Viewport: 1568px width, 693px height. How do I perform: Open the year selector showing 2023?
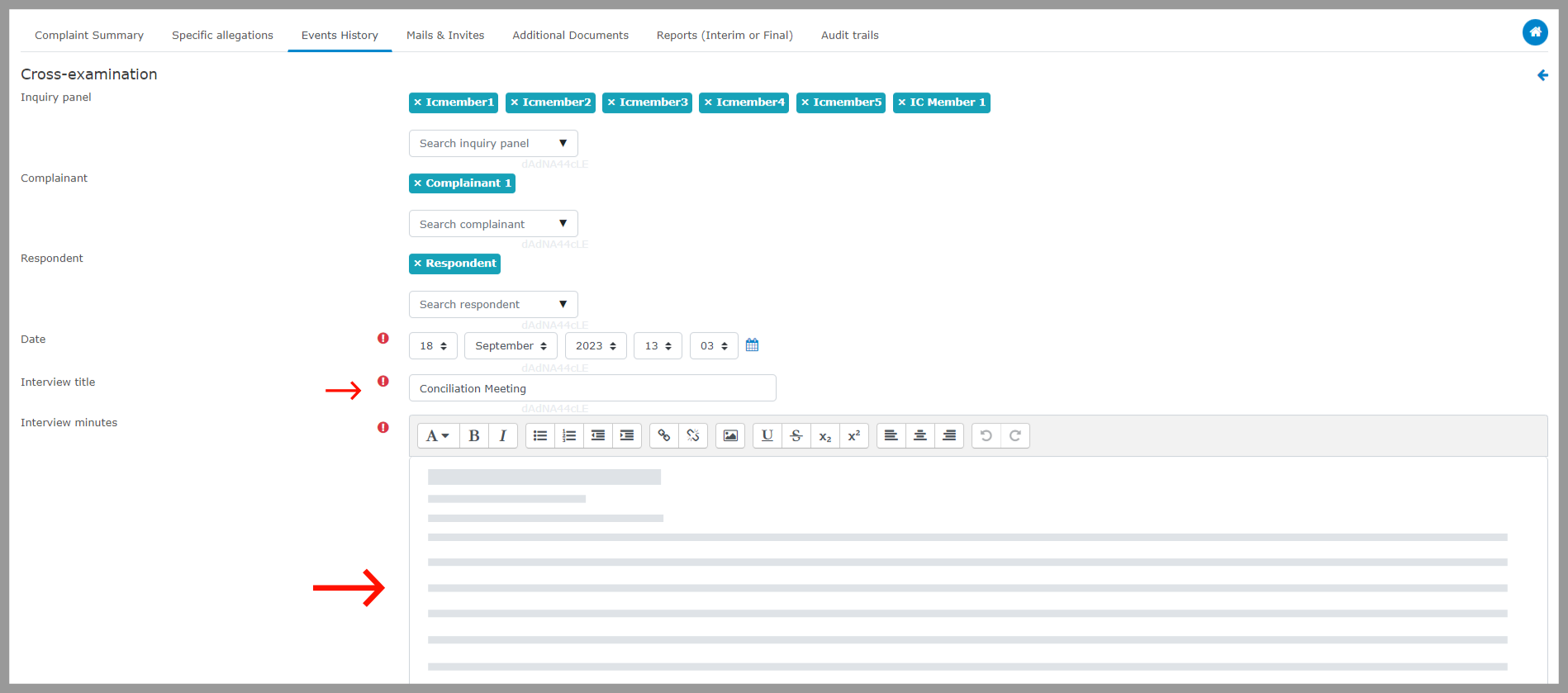(596, 346)
